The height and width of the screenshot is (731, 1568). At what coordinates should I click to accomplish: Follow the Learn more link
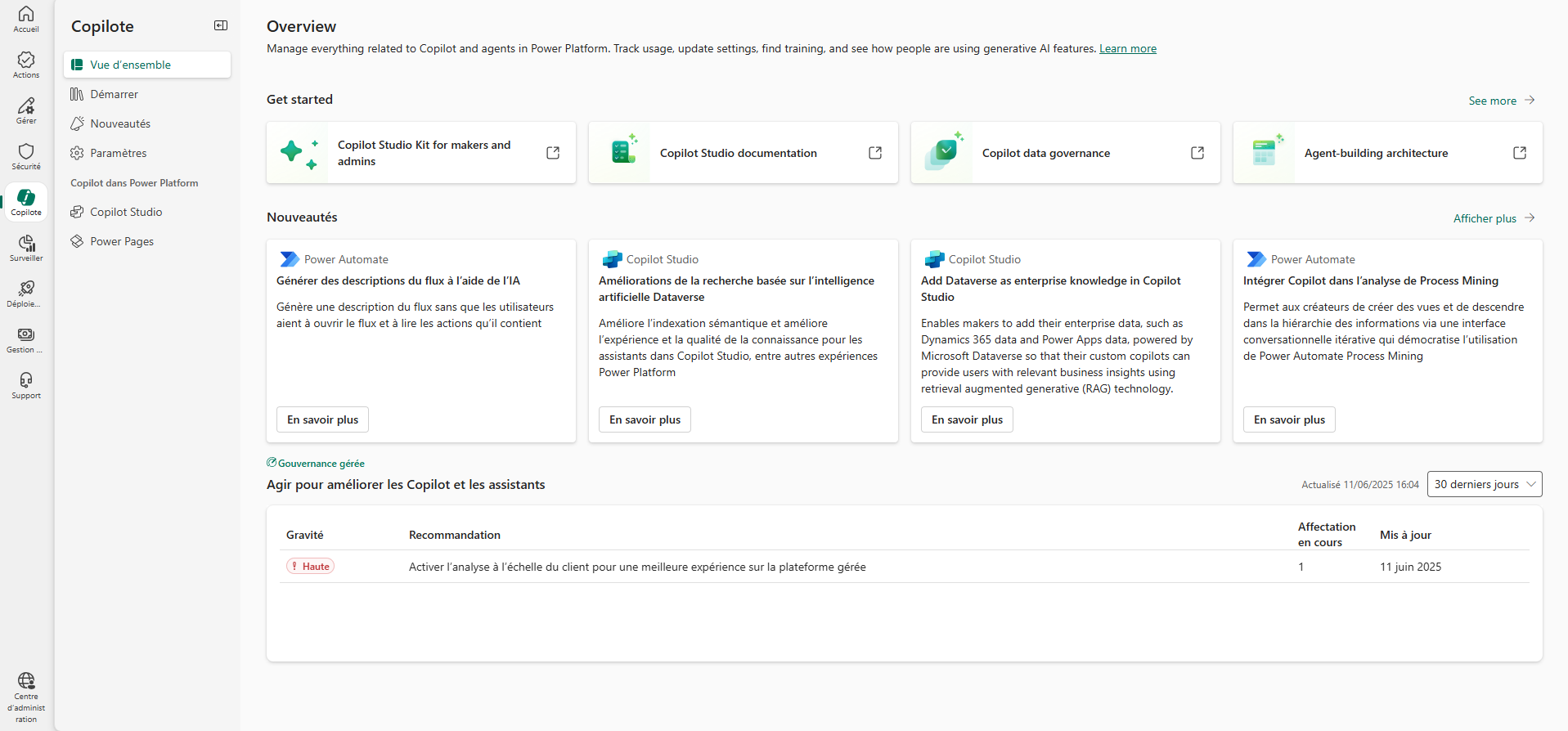pyautogui.click(x=1127, y=48)
